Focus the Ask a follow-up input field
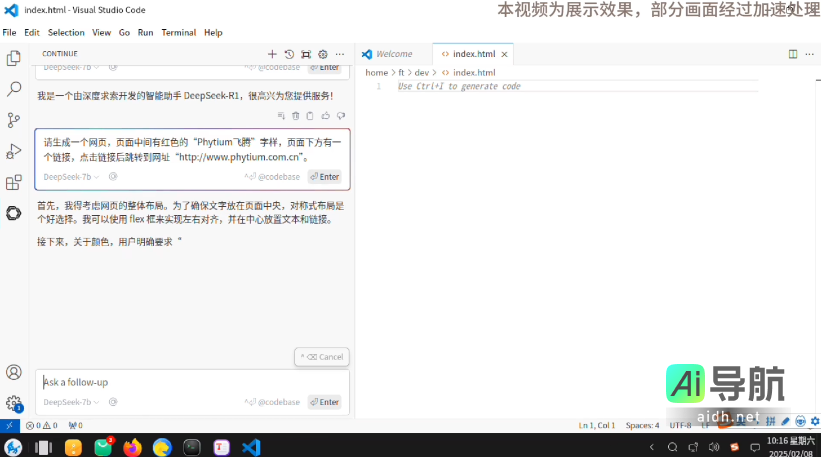Image resolution: width=821 pixels, height=457 pixels. pos(192,382)
